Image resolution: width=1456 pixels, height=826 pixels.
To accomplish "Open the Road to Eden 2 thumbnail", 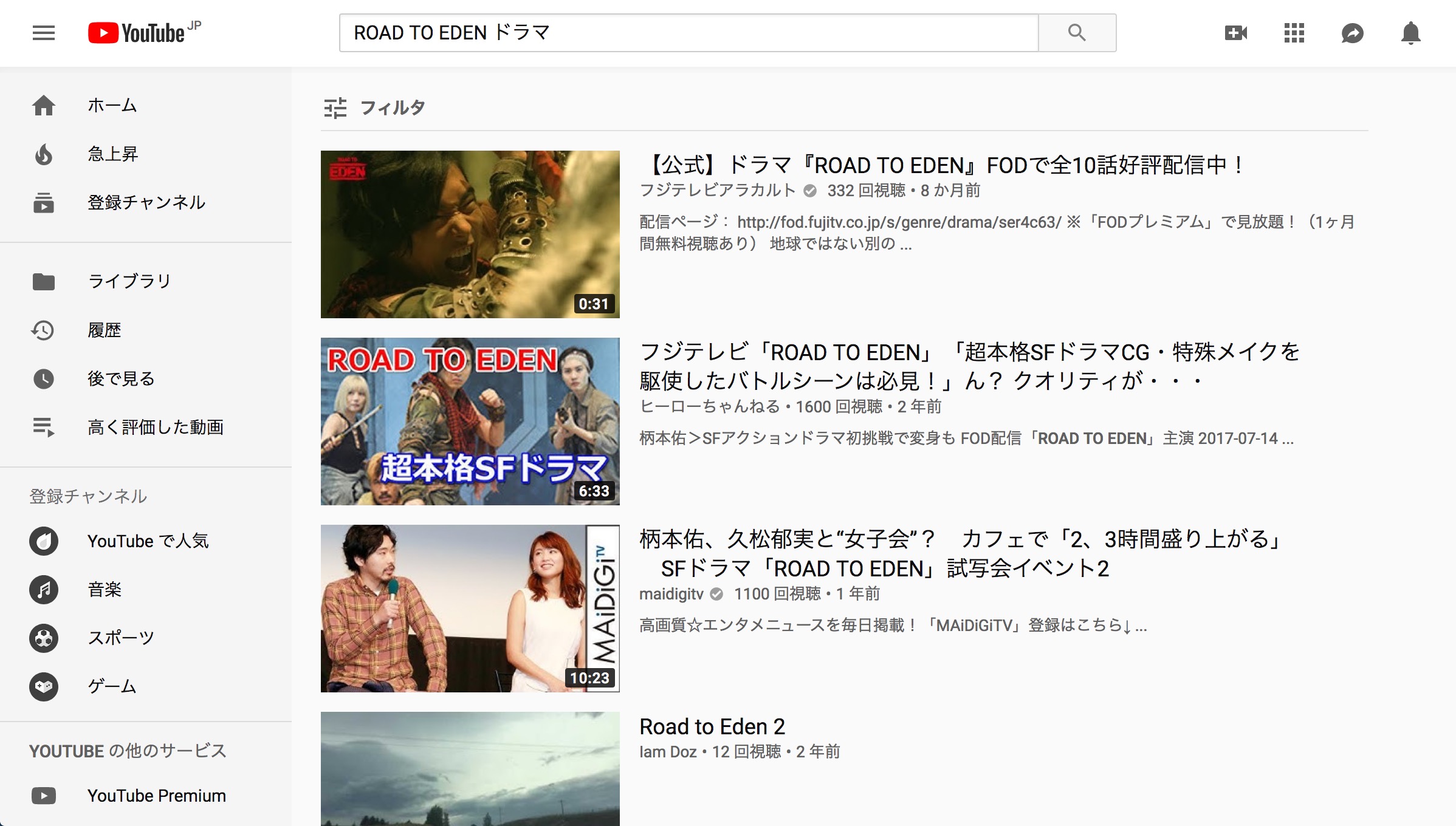I will pos(470,769).
